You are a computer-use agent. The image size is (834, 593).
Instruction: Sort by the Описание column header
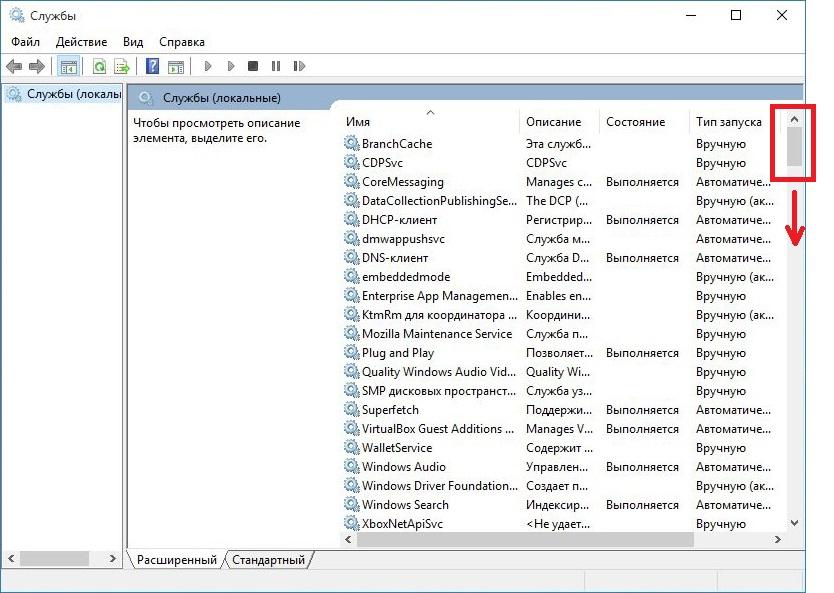point(559,122)
